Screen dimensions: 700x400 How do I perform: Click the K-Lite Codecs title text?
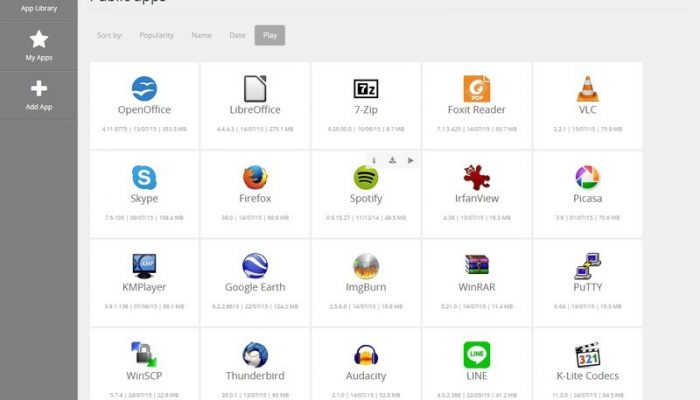pos(588,376)
